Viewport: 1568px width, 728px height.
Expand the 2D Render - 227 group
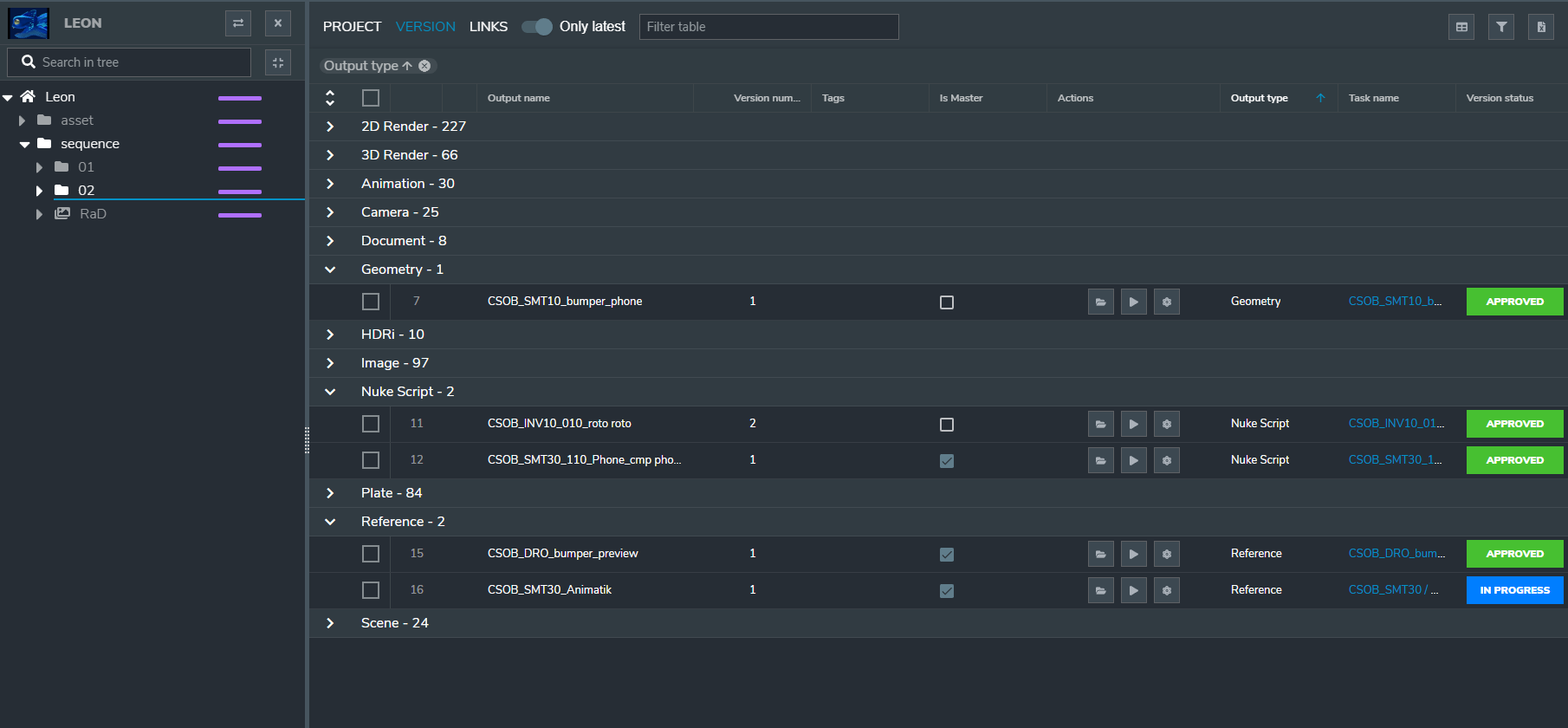pos(330,127)
